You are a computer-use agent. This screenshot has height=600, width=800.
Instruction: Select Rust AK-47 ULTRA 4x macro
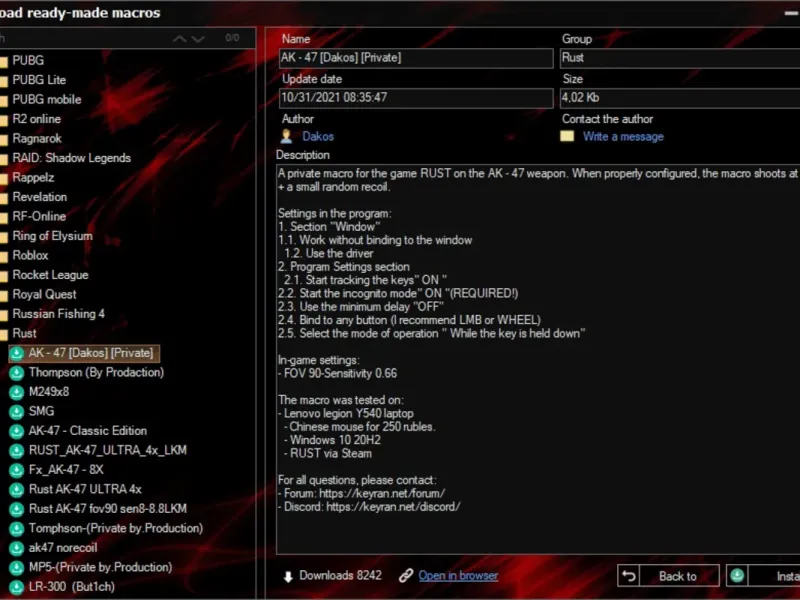pyautogui.click(x=85, y=490)
